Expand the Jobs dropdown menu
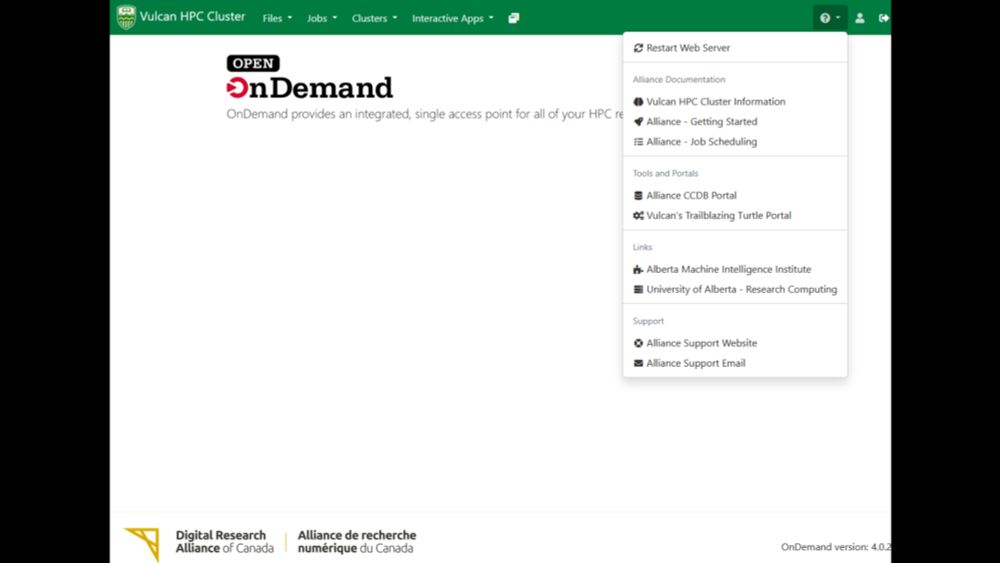This screenshot has width=1000, height=563. pyautogui.click(x=321, y=18)
